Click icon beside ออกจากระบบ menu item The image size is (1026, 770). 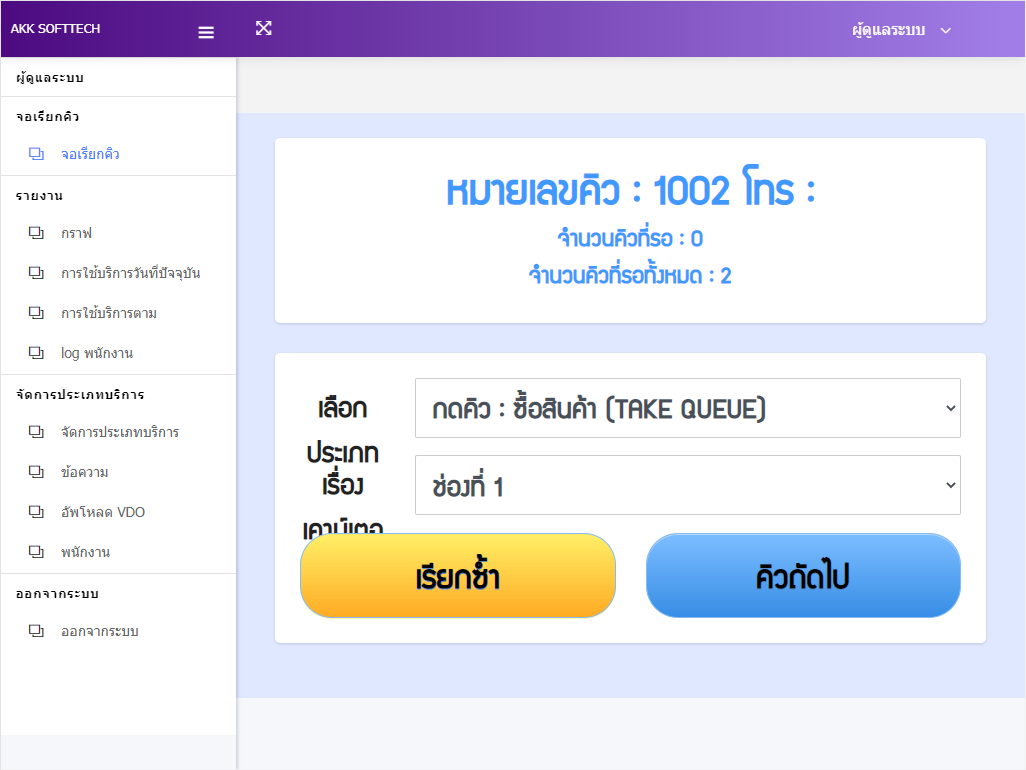[x=37, y=631]
